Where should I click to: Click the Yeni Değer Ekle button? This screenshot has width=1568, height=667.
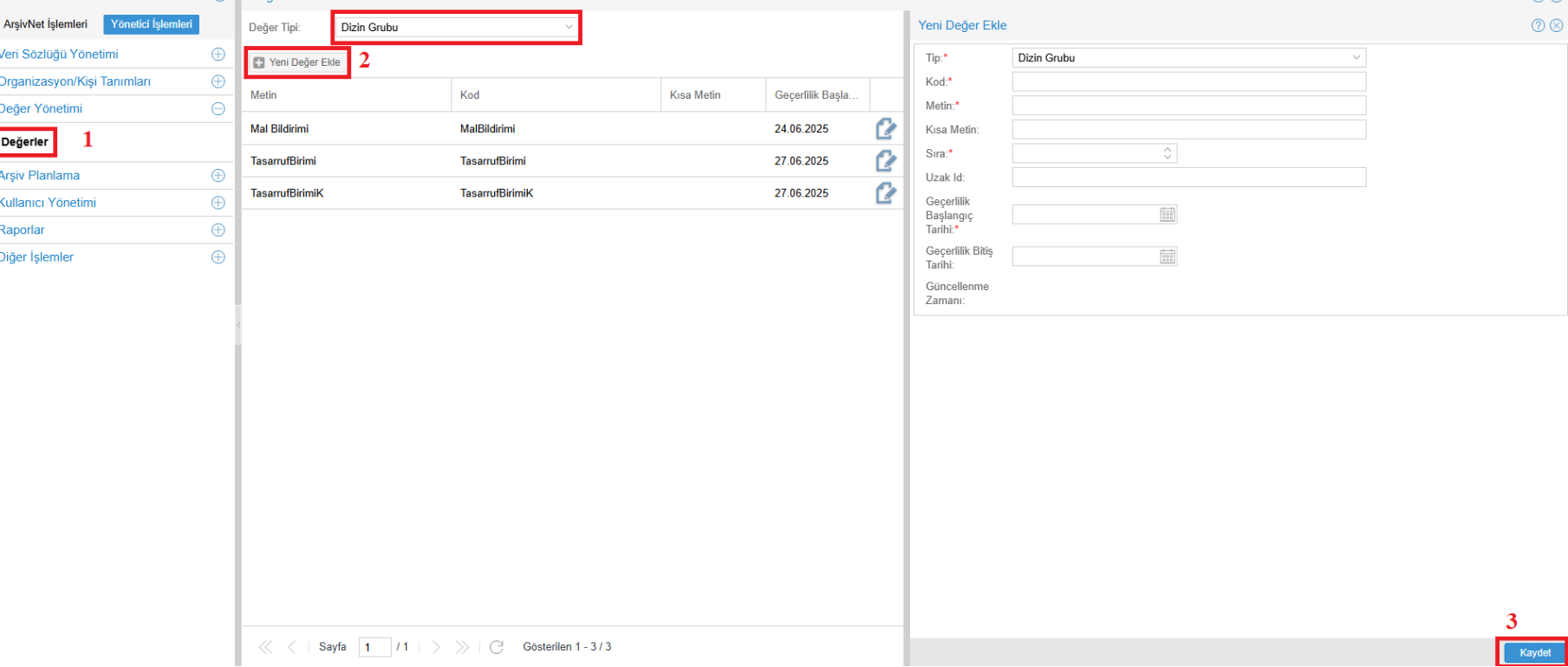pos(297,62)
